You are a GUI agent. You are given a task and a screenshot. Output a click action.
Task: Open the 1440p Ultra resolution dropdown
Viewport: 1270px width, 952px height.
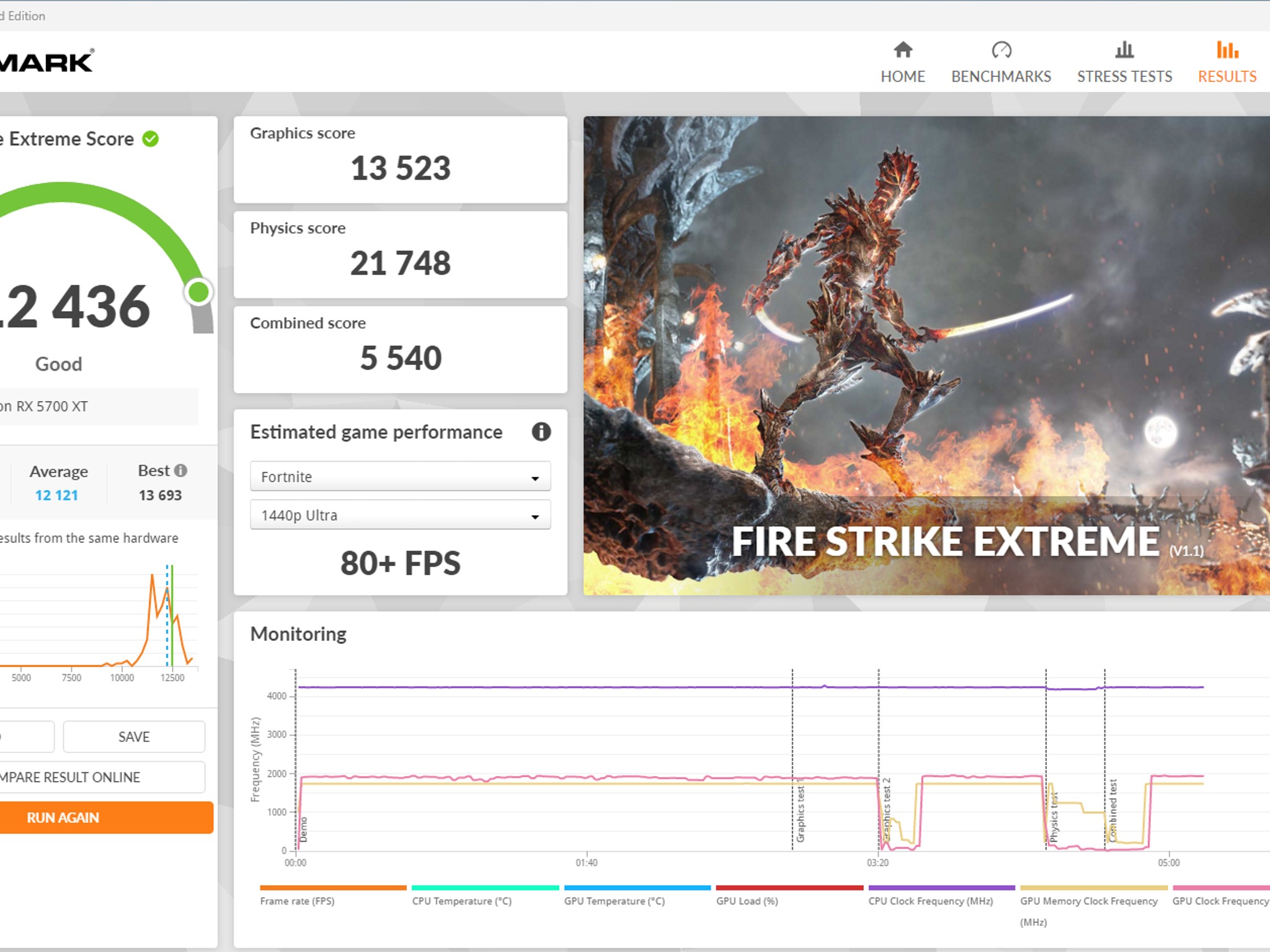400,515
